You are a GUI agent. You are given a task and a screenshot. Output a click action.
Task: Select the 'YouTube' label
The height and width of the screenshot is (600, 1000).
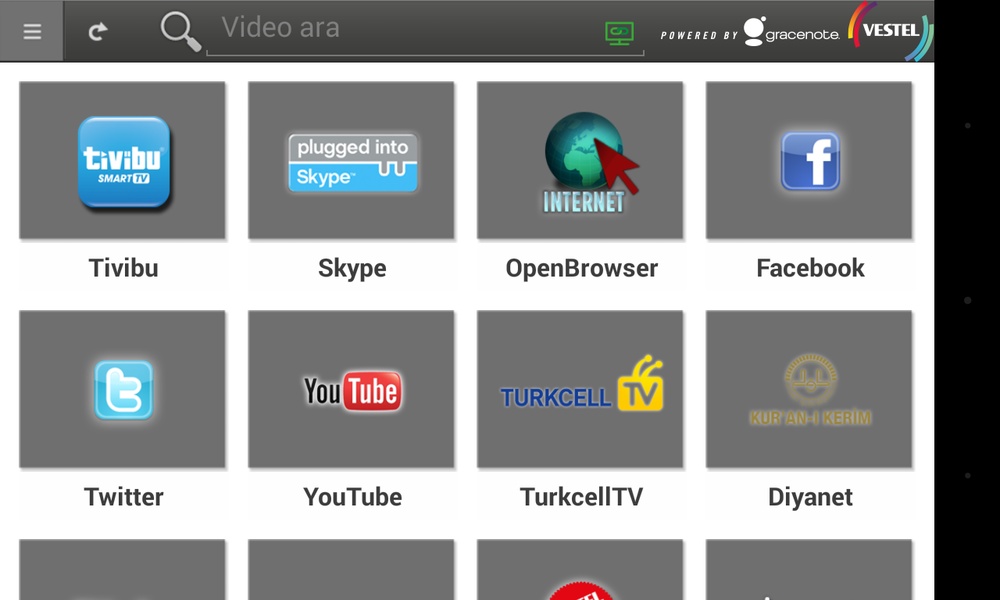click(x=353, y=497)
